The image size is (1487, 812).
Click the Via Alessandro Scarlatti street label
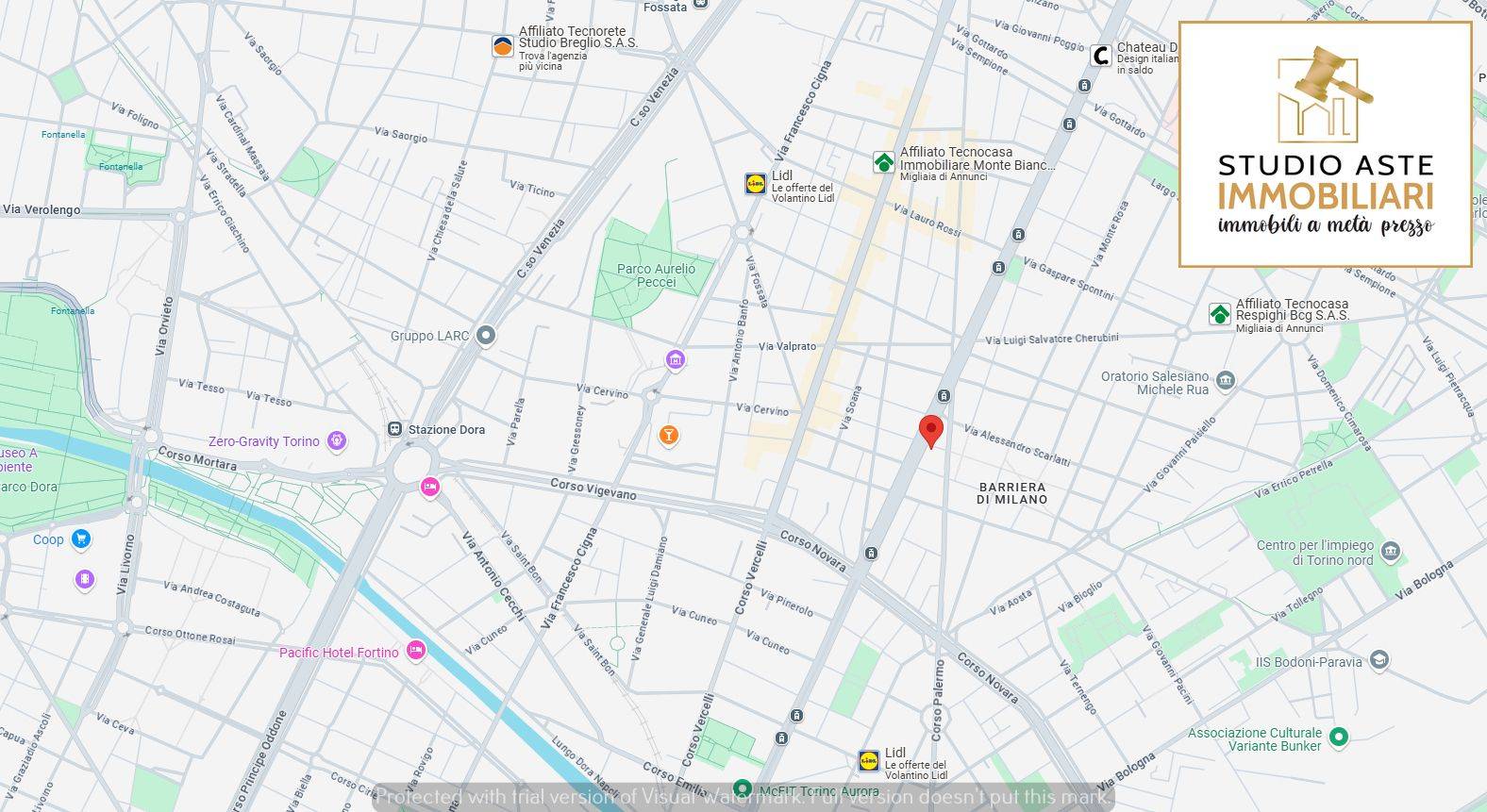pyautogui.click(x=1017, y=445)
